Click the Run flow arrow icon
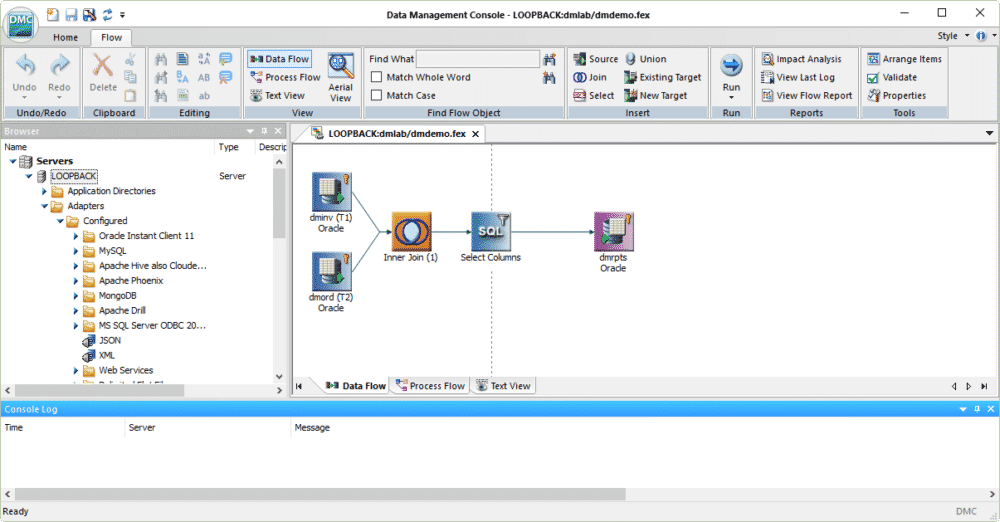The height and width of the screenshot is (522, 1000). coord(731,67)
